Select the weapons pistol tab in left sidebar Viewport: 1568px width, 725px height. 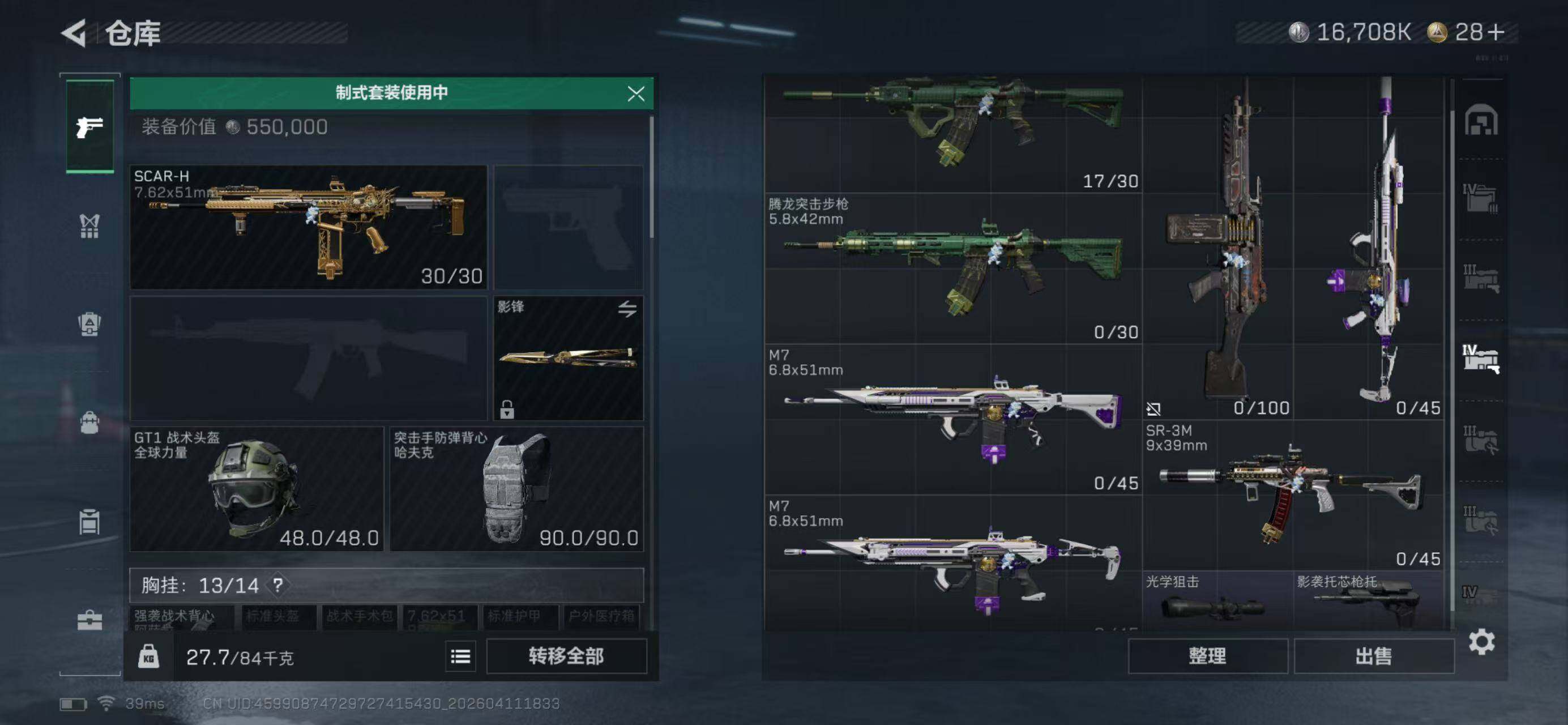click(89, 127)
